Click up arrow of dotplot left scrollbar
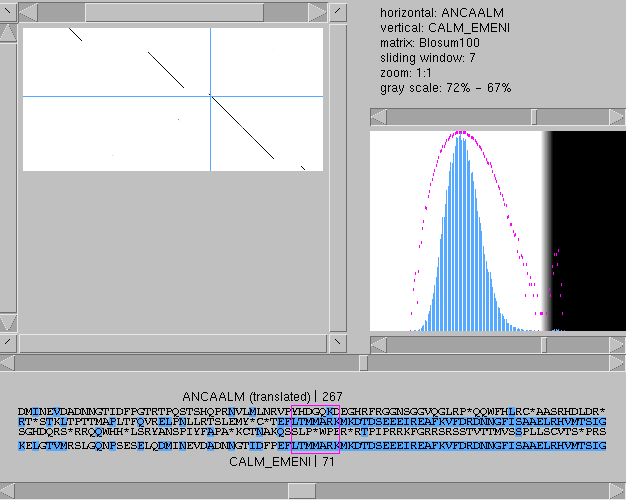626x500 pixels. tap(8, 33)
